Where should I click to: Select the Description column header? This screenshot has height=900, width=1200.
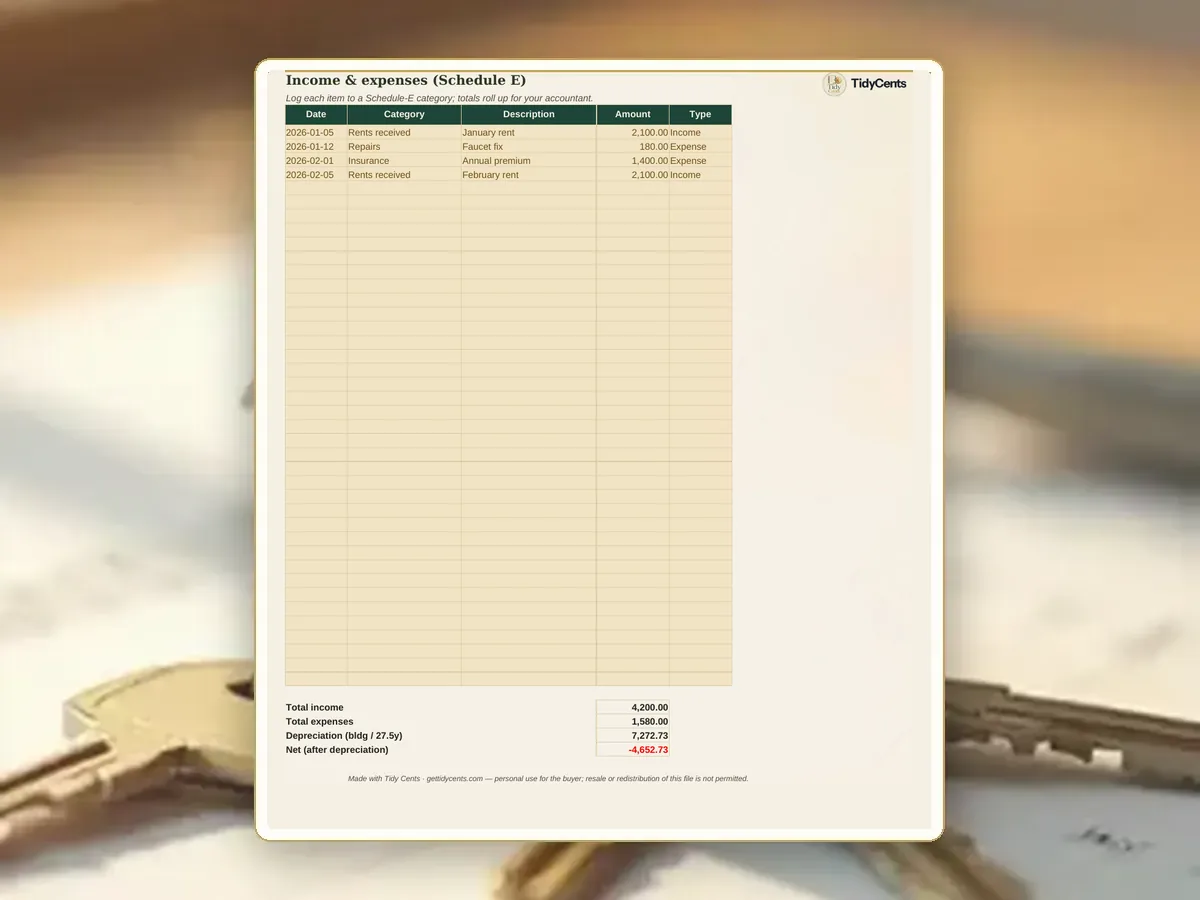529,115
